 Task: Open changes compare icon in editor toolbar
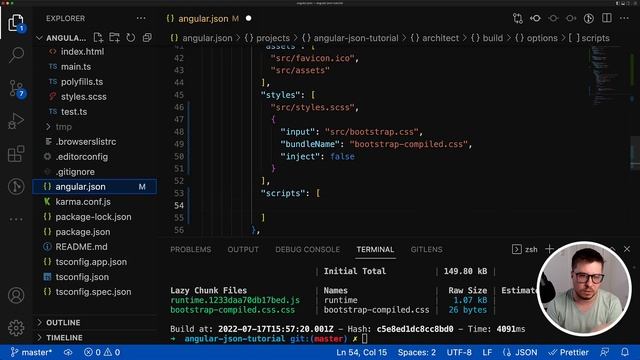pos(518,18)
